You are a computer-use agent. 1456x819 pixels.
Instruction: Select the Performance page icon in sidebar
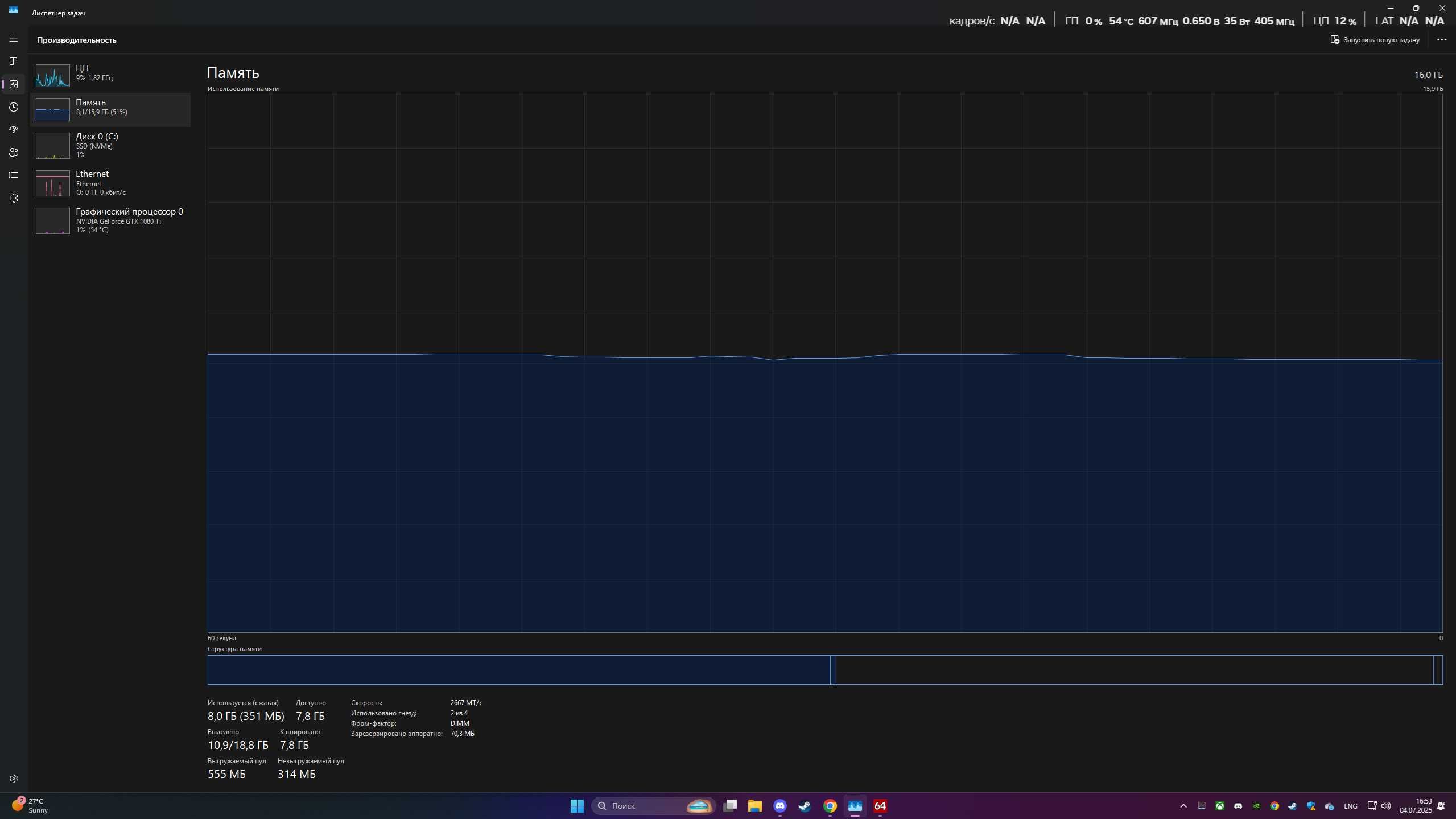14,84
